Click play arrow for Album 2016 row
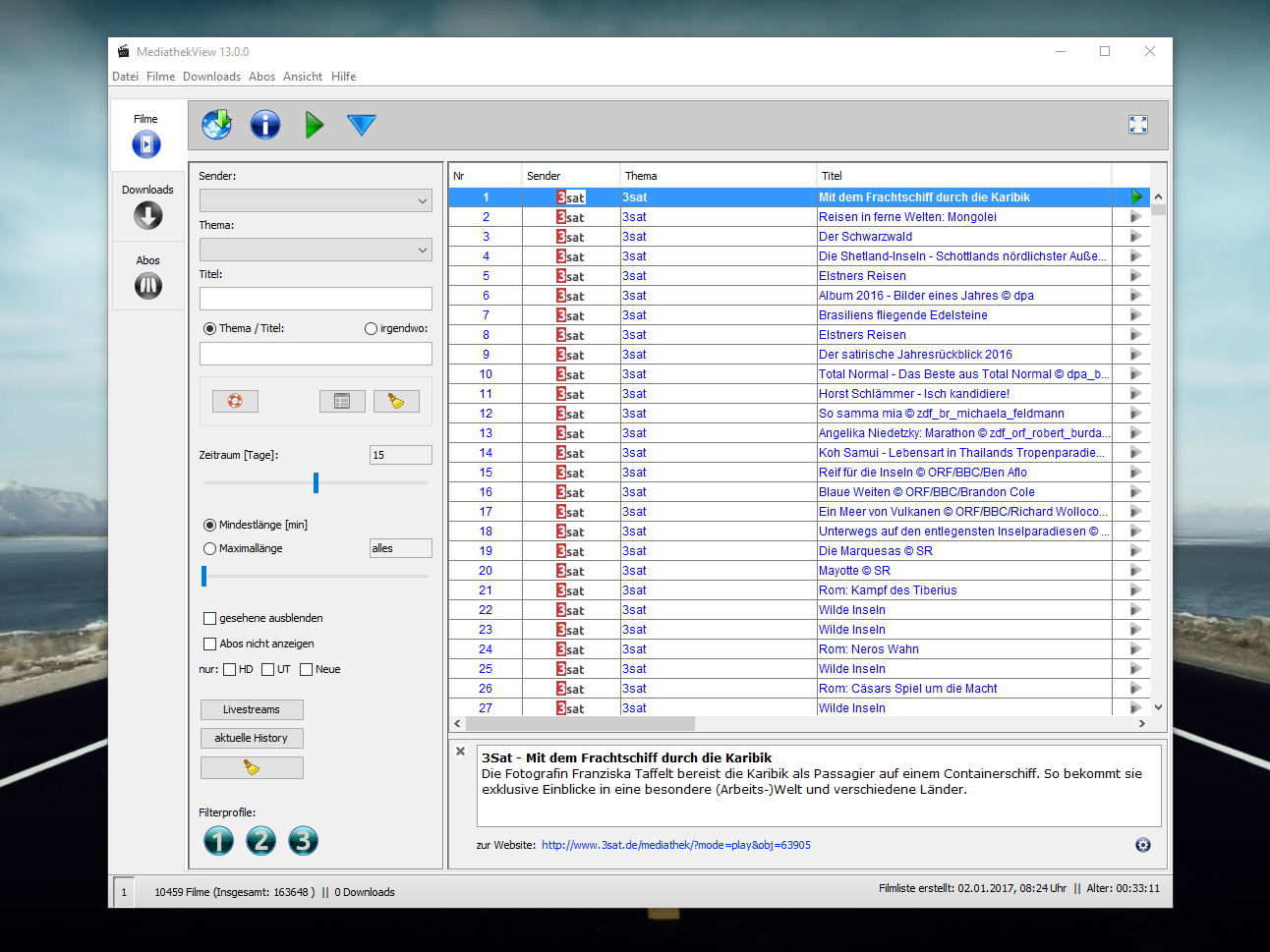 [x=1136, y=295]
